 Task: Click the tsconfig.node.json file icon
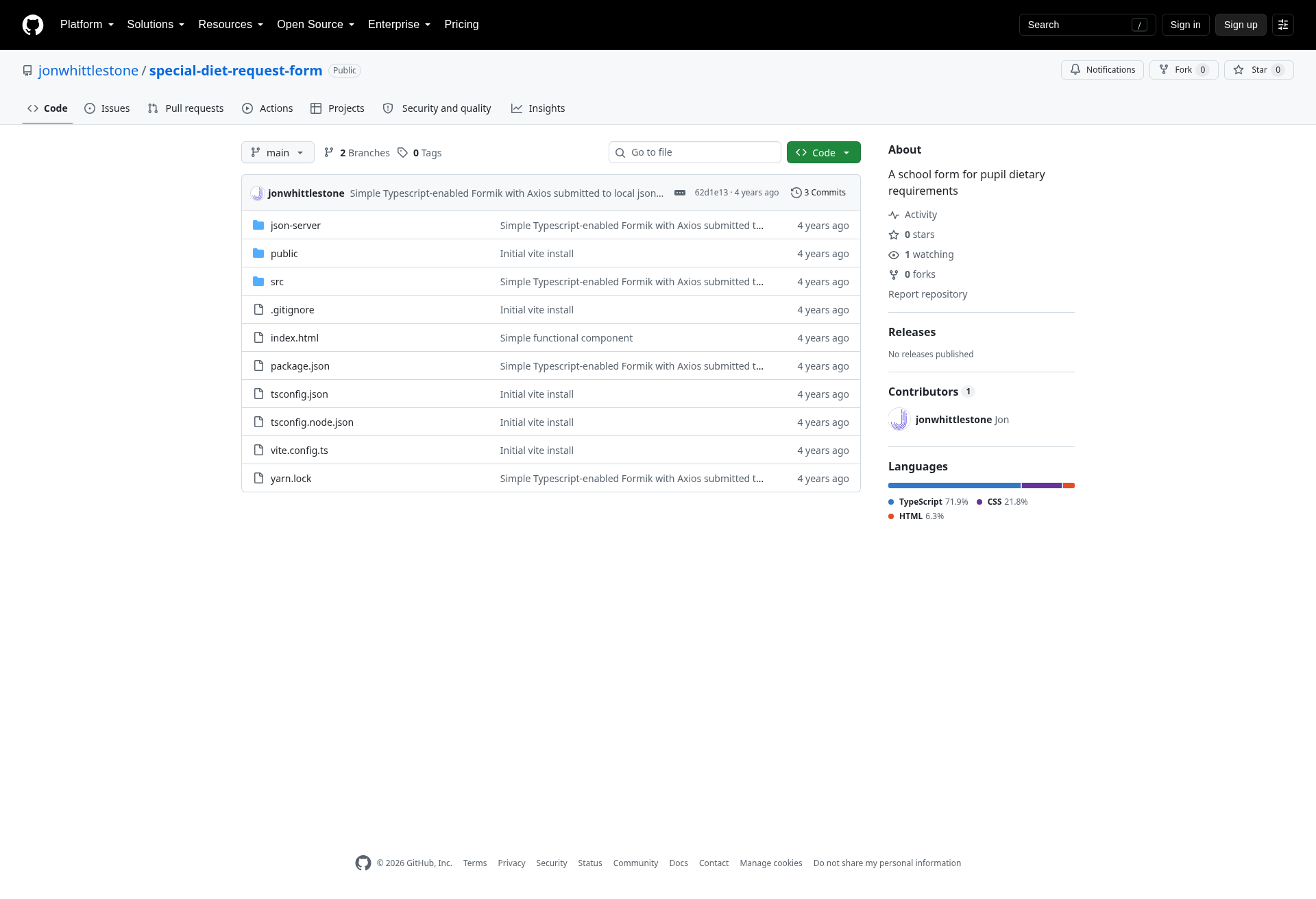pos(258,422)
